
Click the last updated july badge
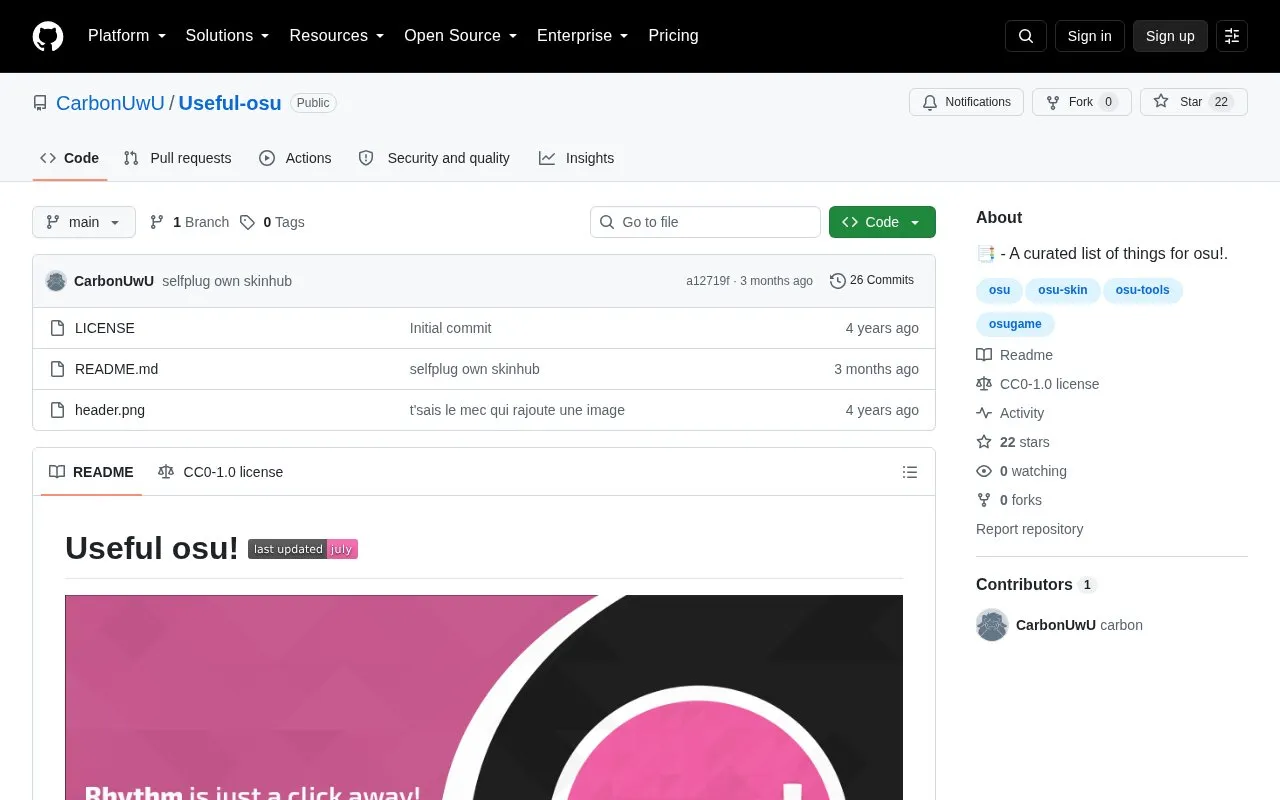[303, 549]
